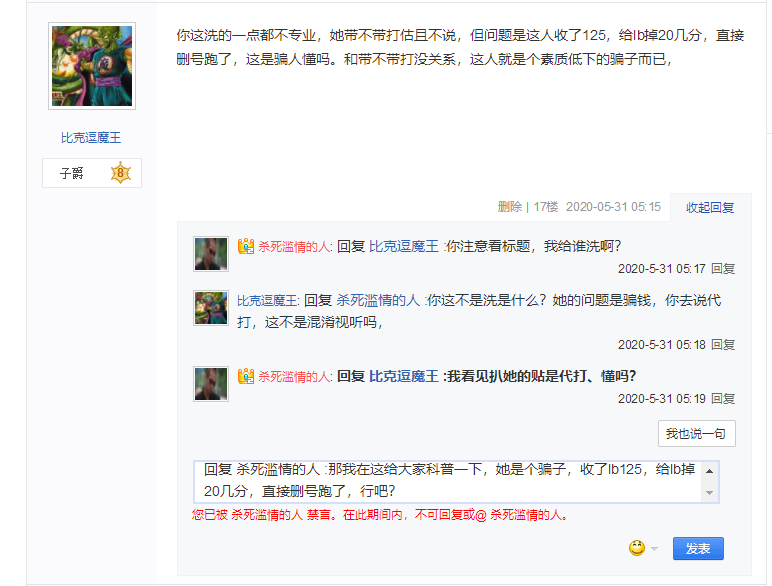Viewport: 772px width, 586px height.
Task: Open 杀死滥情的人 username in first reply
Action: 295,246
